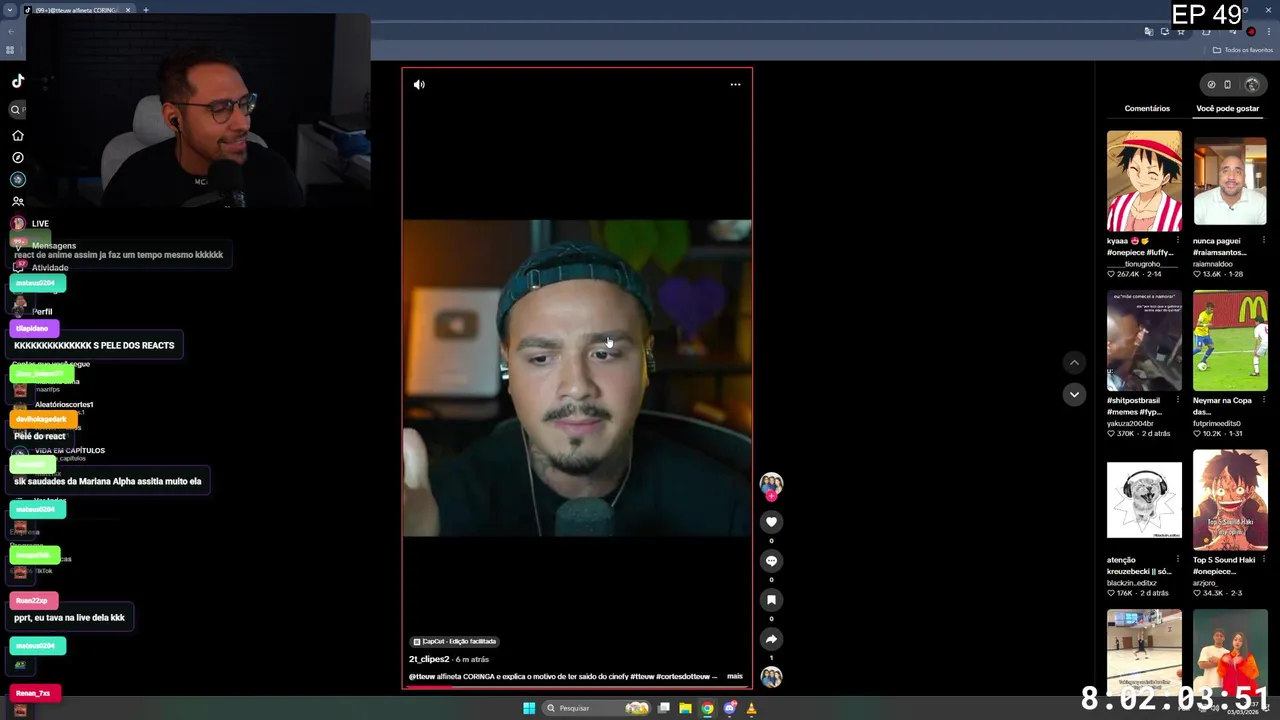
Task: Open options dots beside nunca paguei video
Action: pyautogui.click(x=1264, y=241)
